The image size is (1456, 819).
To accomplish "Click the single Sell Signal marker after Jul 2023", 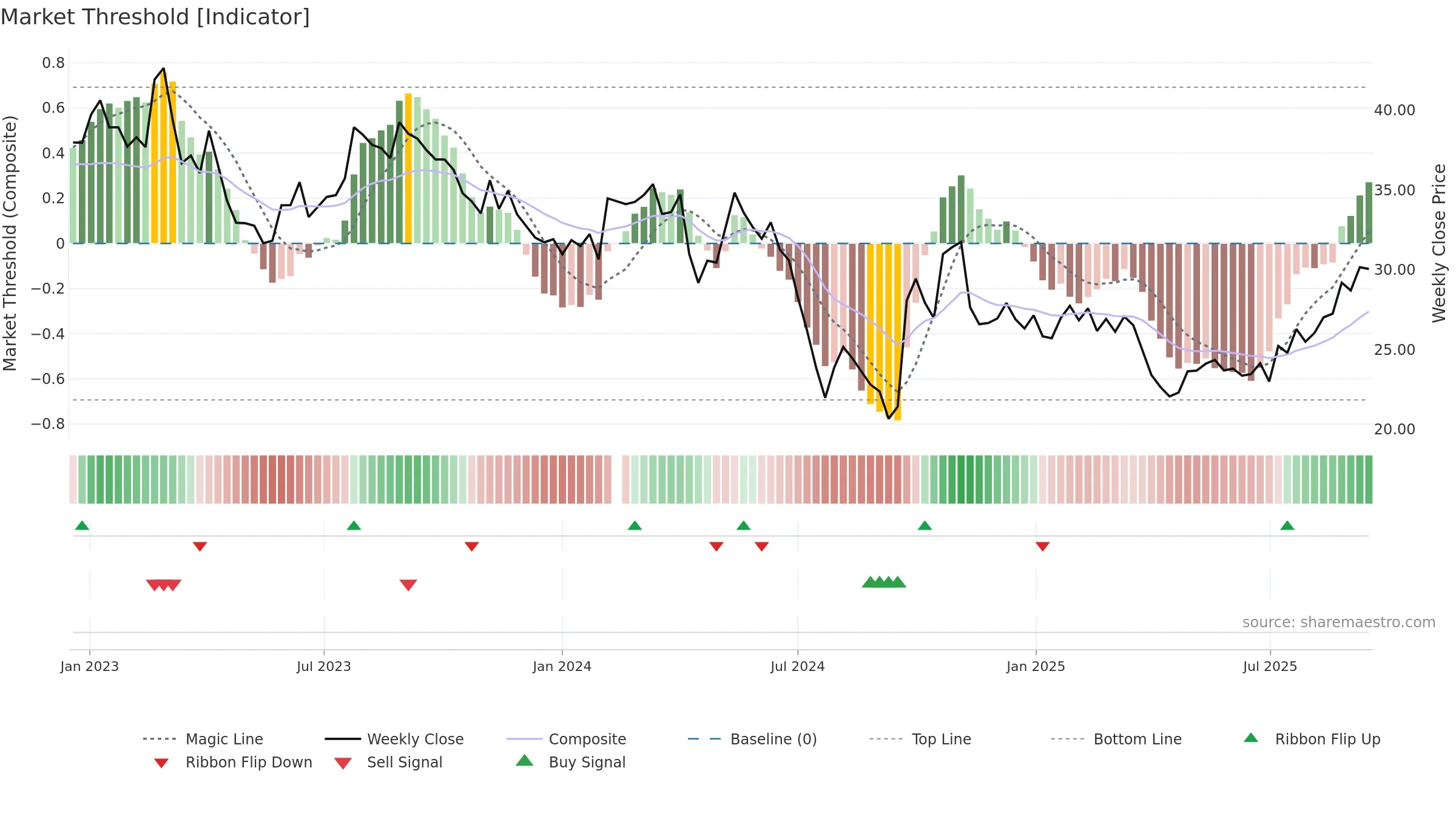I will pyautogui.click(x=408, y=585).
